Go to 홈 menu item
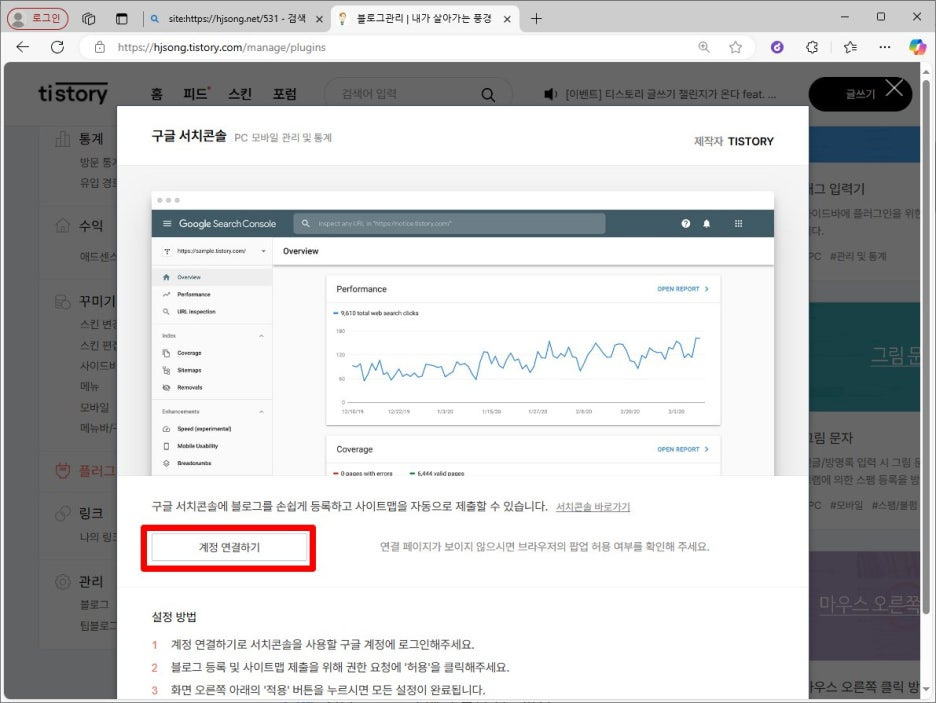Image resolution: width=936 pixels, height=703 pixels. point(156,94)
